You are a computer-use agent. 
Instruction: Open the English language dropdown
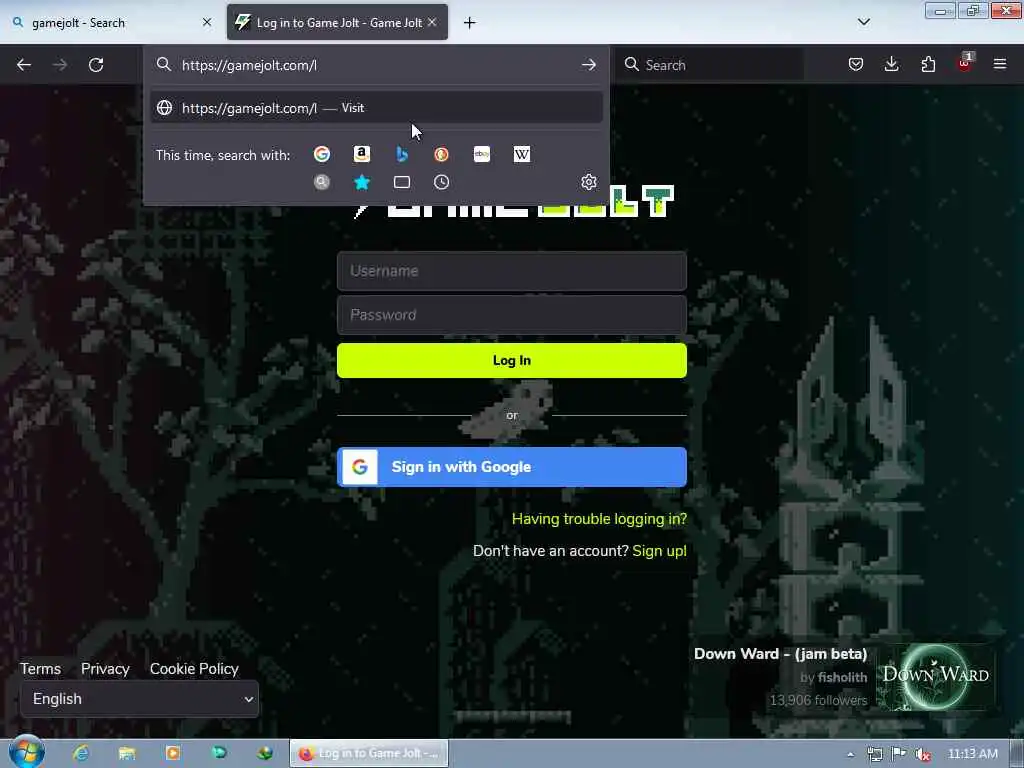[140, 699]
